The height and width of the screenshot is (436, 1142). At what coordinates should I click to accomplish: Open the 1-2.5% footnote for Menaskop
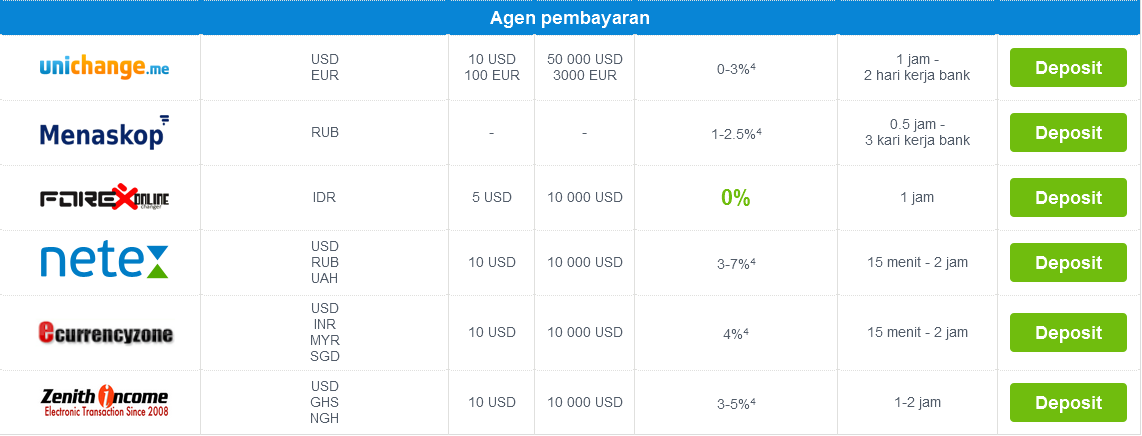coord(759,132)
